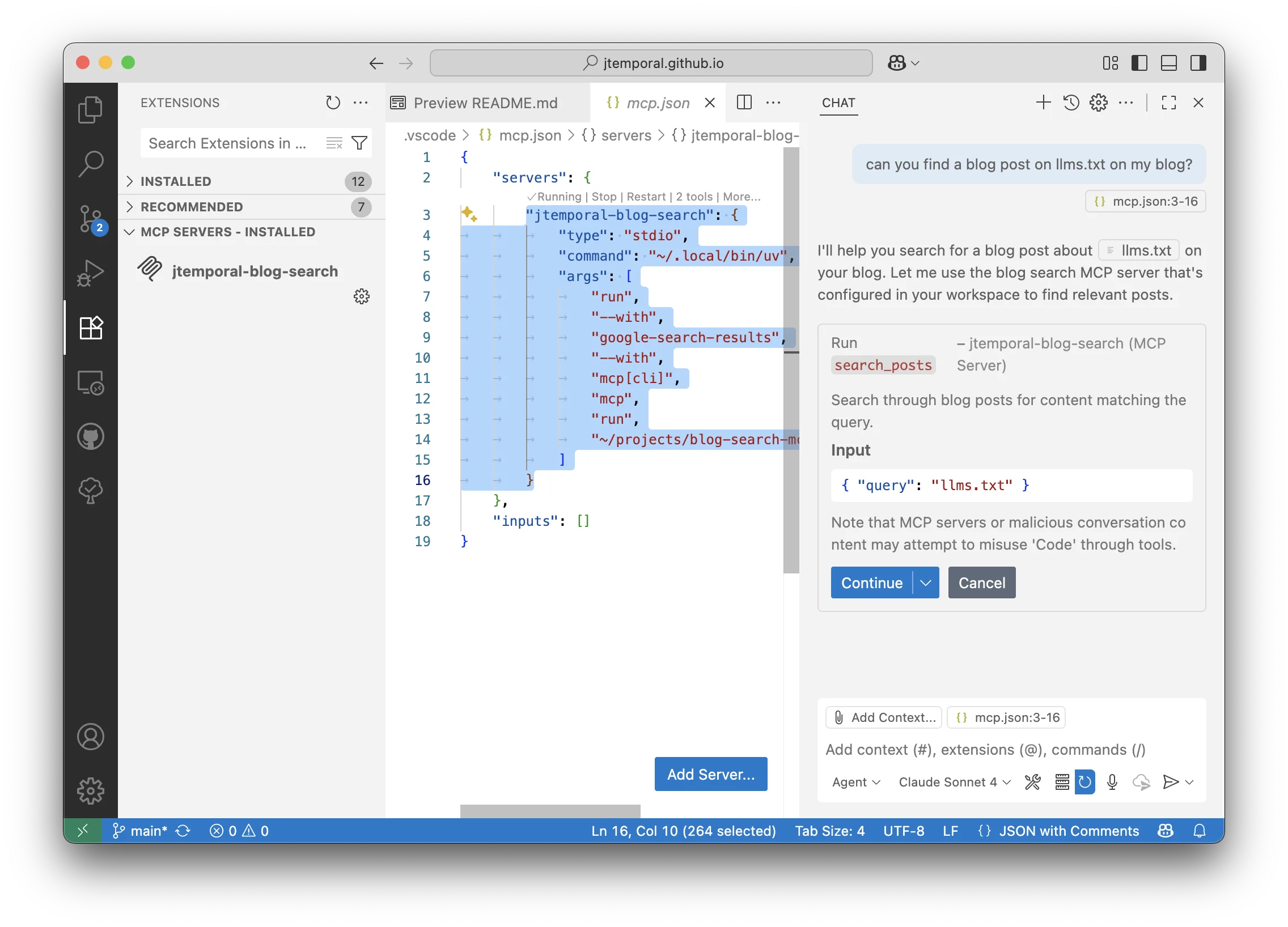Image resolution: width=1288 pixels, height=927 pixels.
Task: Start a new chat with the plus icon
Action: [x=1043, y=103]
